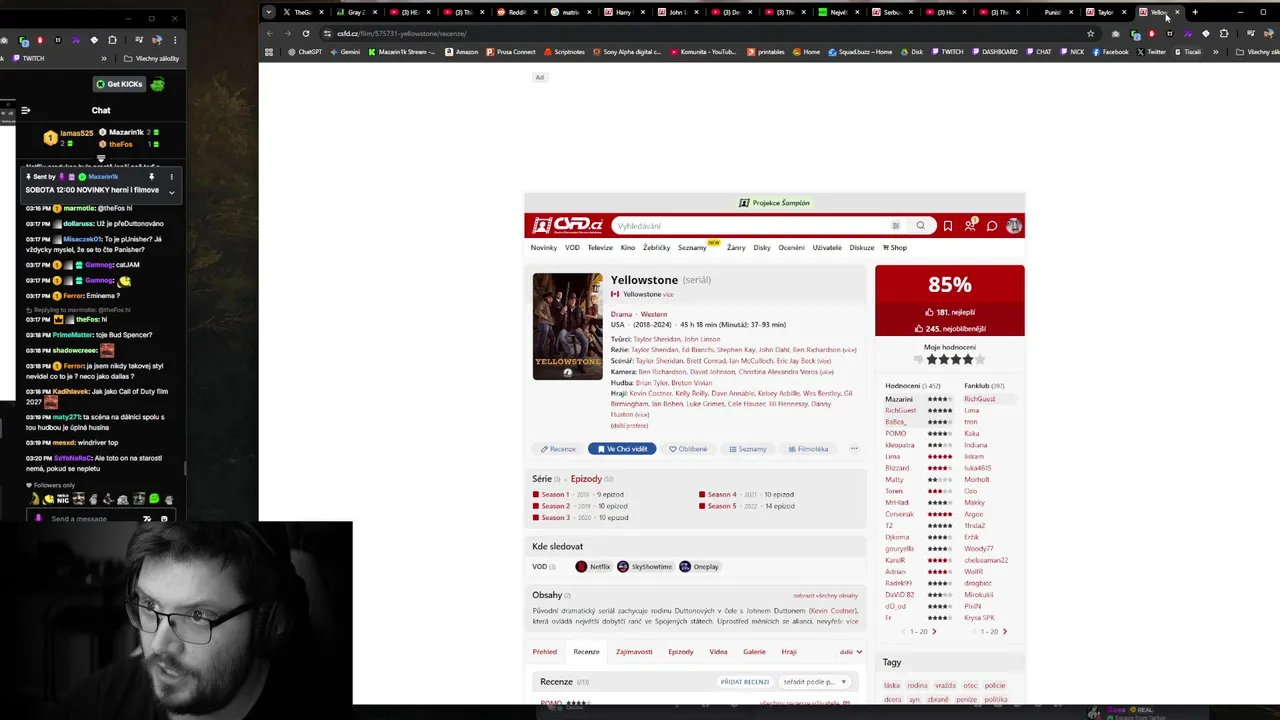Open the VOD menu item

click(x=572, y=248)
